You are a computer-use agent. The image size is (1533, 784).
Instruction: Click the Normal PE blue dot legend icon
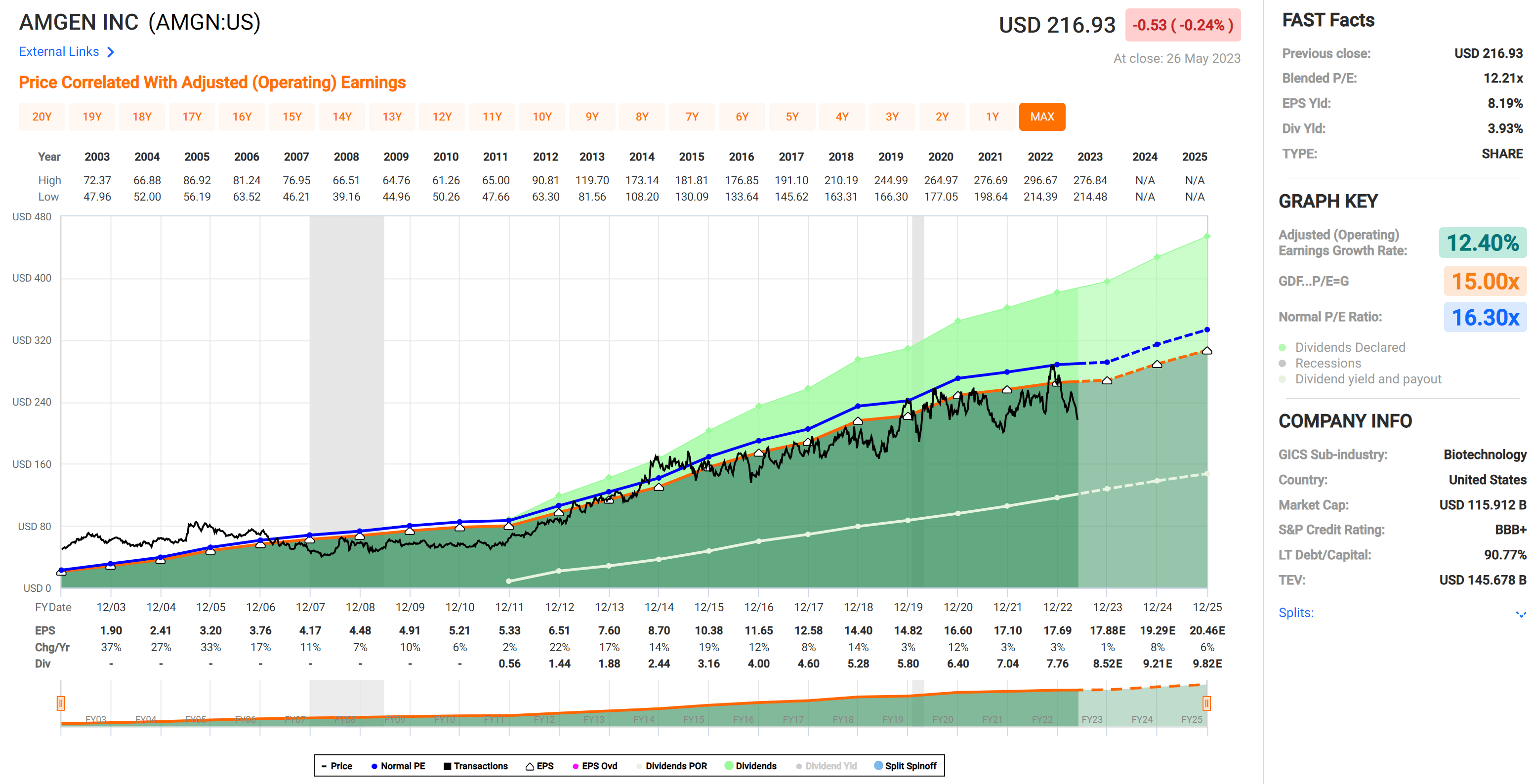[375, 766]
